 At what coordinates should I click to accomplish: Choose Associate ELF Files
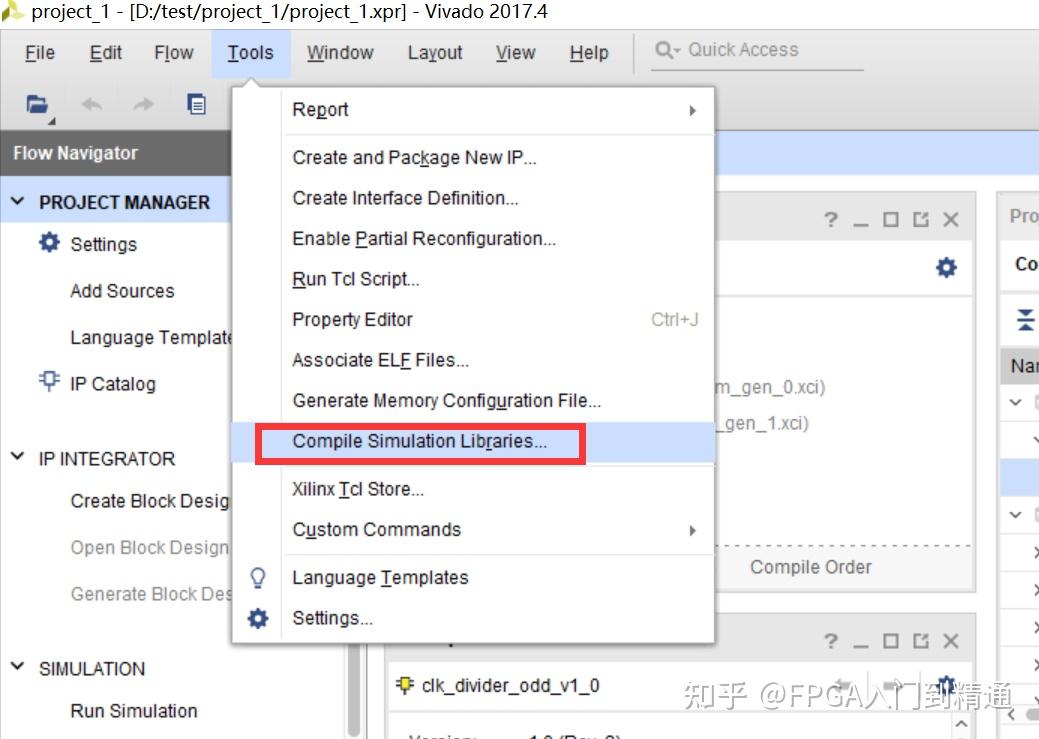coord(473,360)
